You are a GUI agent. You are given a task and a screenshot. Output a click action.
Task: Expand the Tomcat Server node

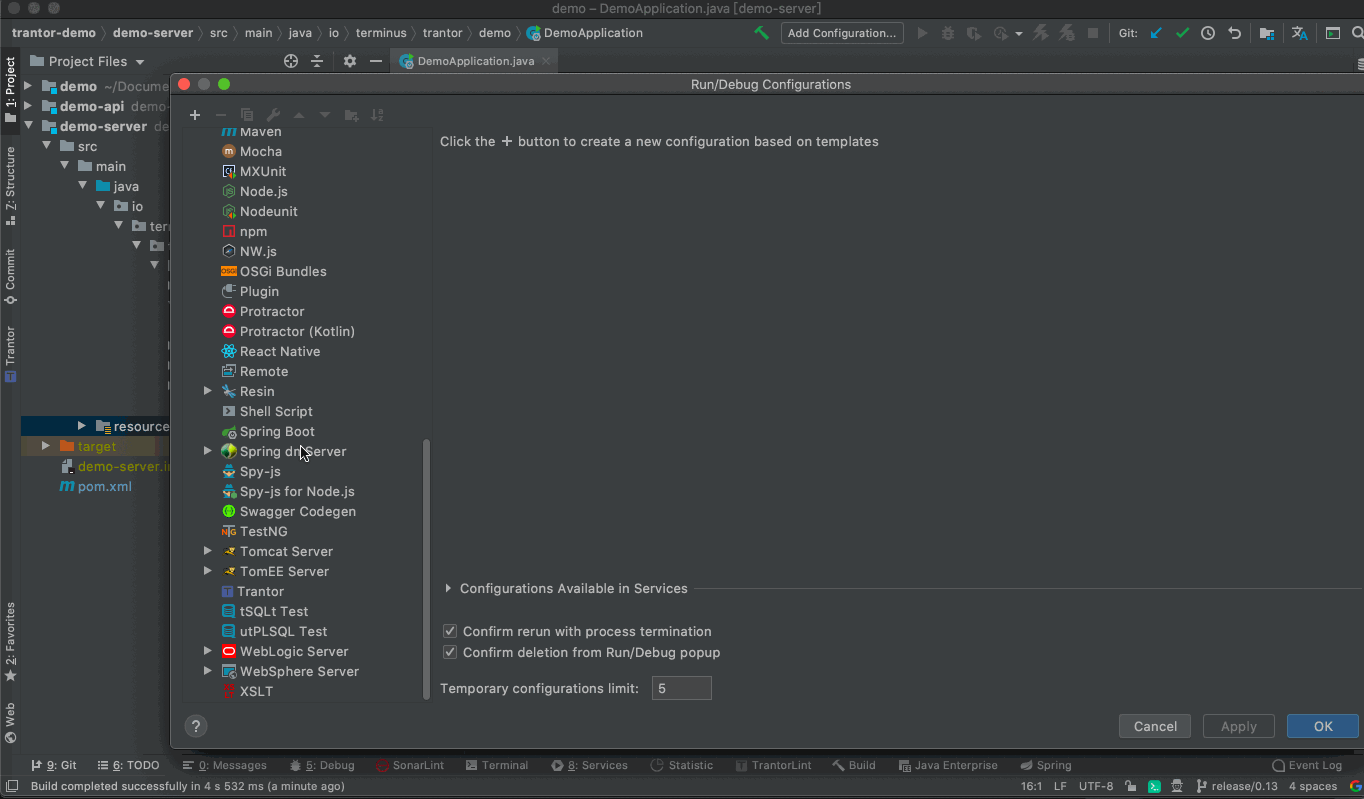pos(208,551)
